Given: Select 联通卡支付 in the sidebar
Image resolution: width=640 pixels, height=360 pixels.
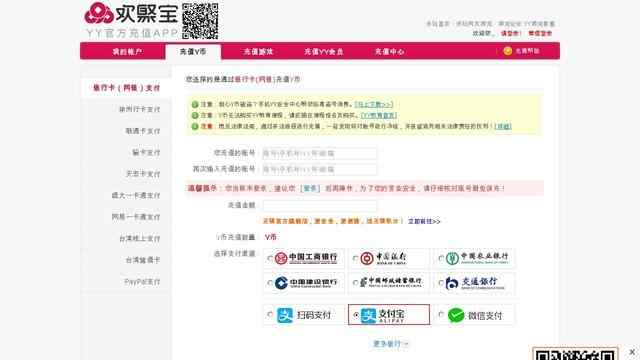Looking at the screenshot, I should [143, 131].
